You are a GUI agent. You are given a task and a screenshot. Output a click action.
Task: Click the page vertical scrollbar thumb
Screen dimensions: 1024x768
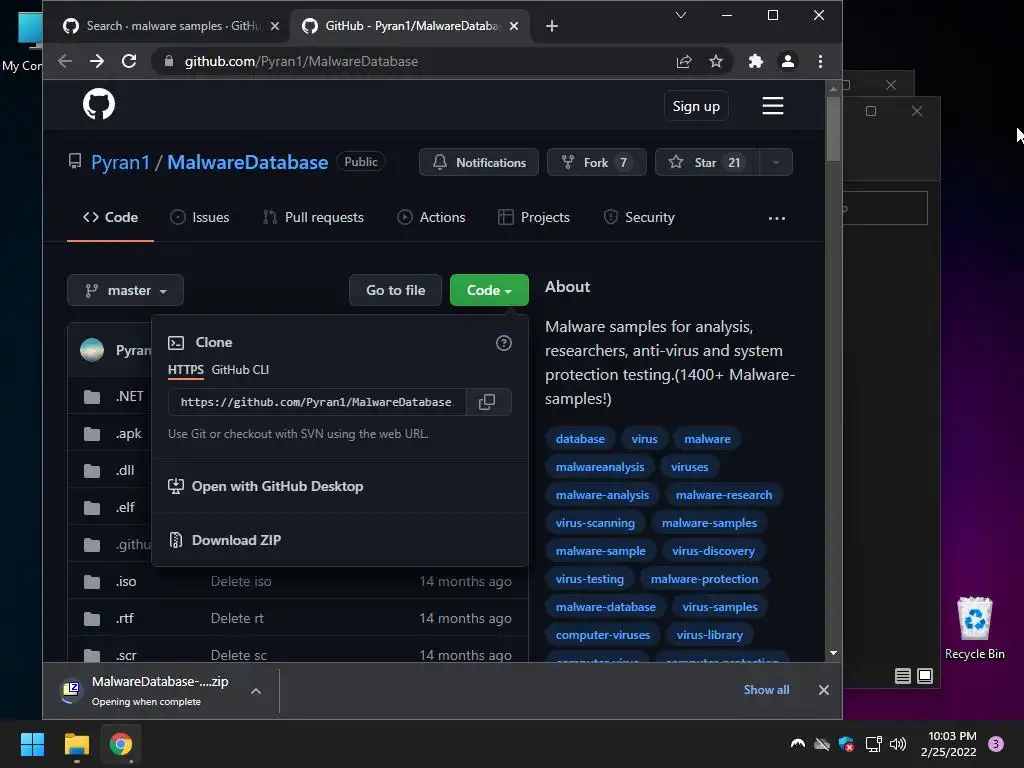point(833,128)
